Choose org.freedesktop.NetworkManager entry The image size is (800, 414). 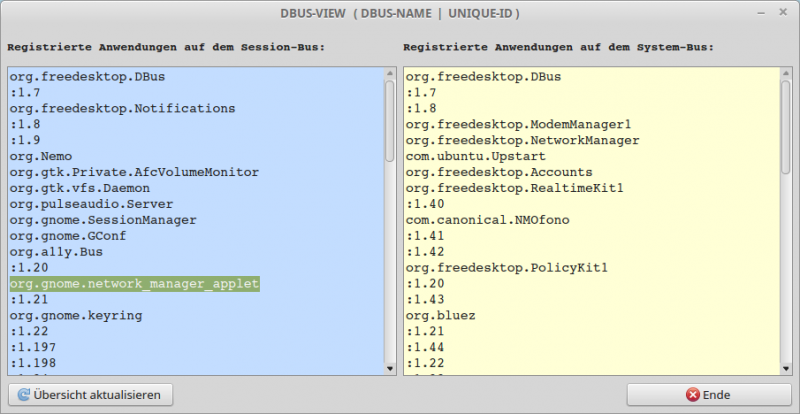tap(522, 140)
